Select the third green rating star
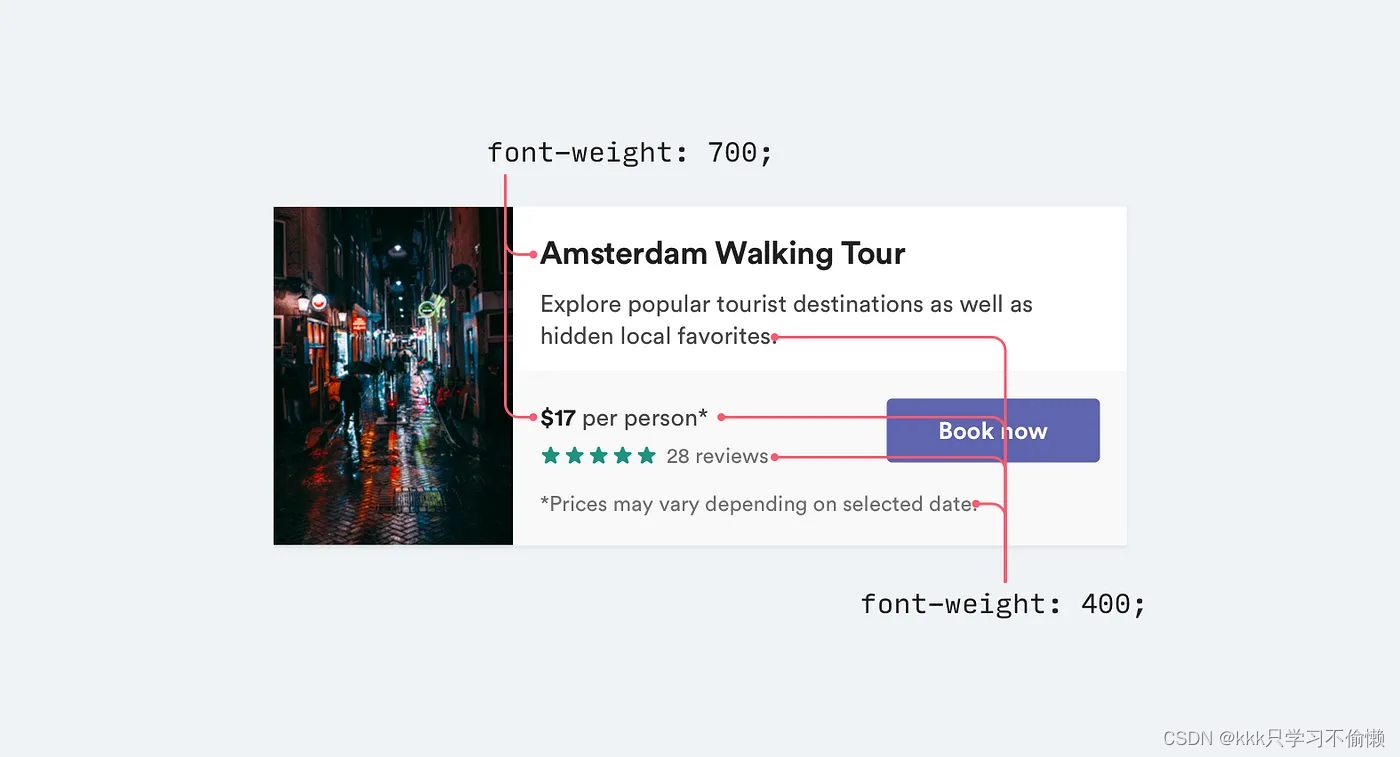 pyautogui.click(x=598, y=456)
